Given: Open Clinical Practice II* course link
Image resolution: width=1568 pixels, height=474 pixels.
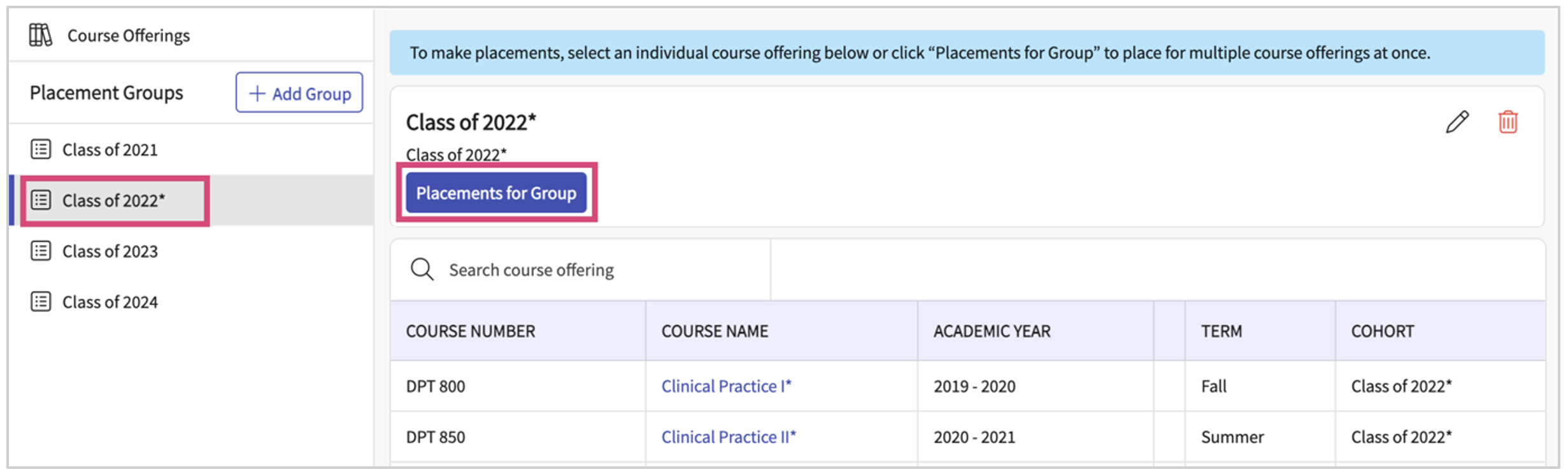Looking at the screenshot, I should [728, 437].
